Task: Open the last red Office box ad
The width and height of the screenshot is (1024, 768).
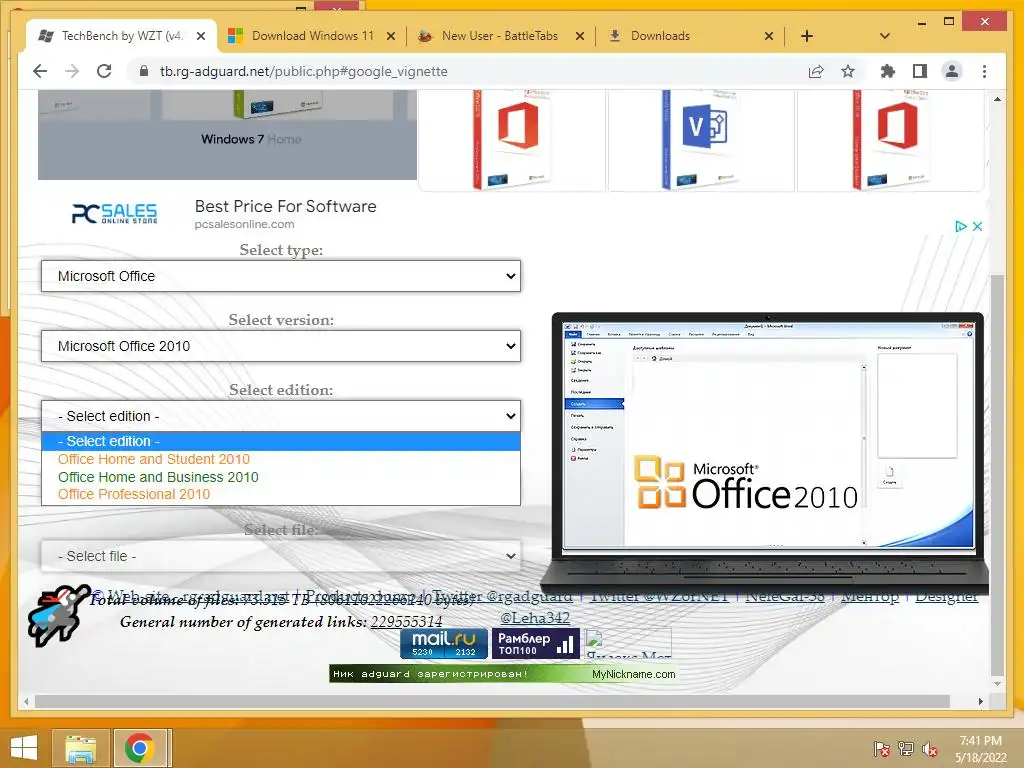Action: point(891,140)
